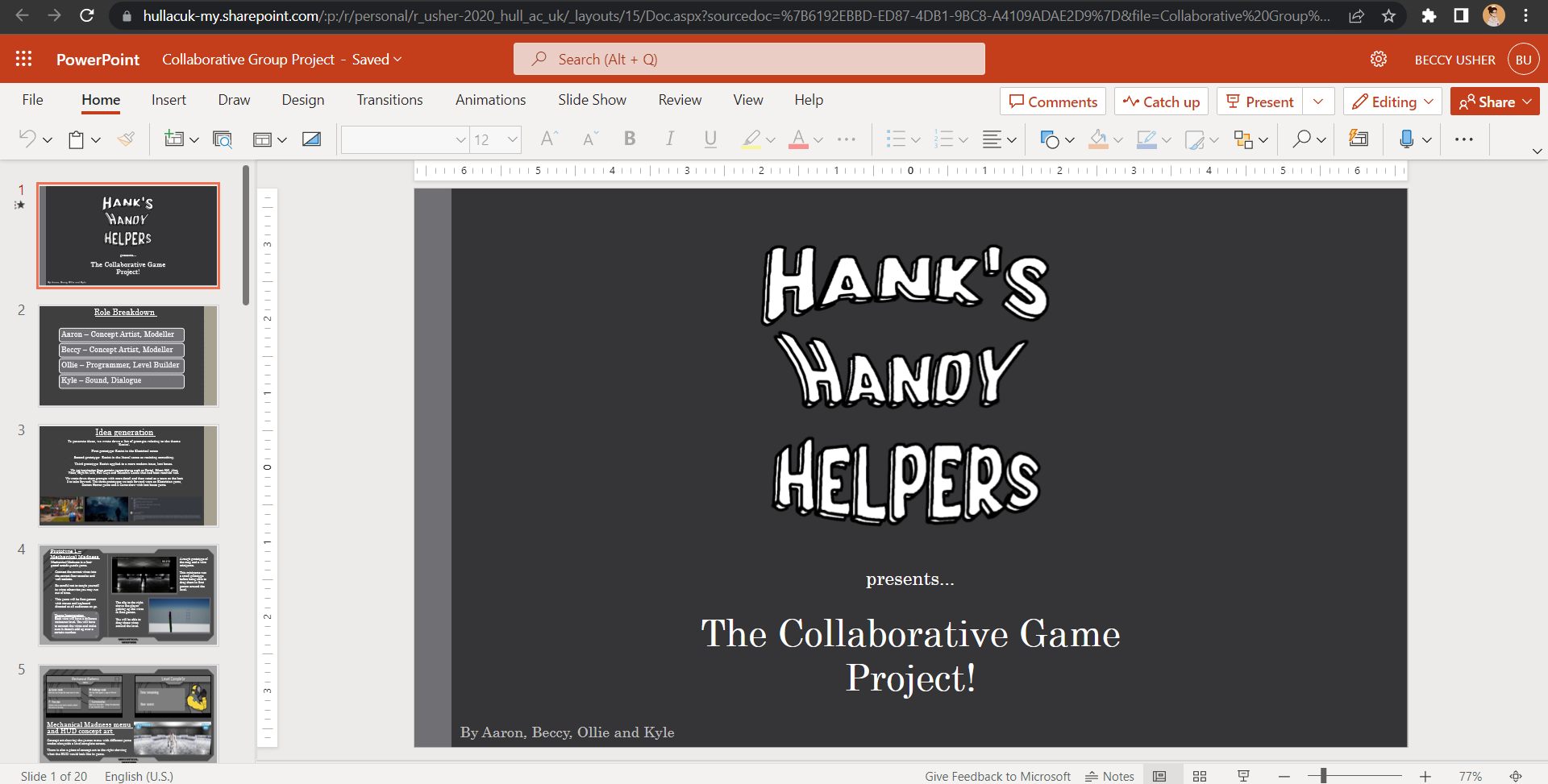Image resolution: width=1548 pixels, height=784 pixels.
Task: Click the zoom slider handle
Action: (x=1323, y=776)
